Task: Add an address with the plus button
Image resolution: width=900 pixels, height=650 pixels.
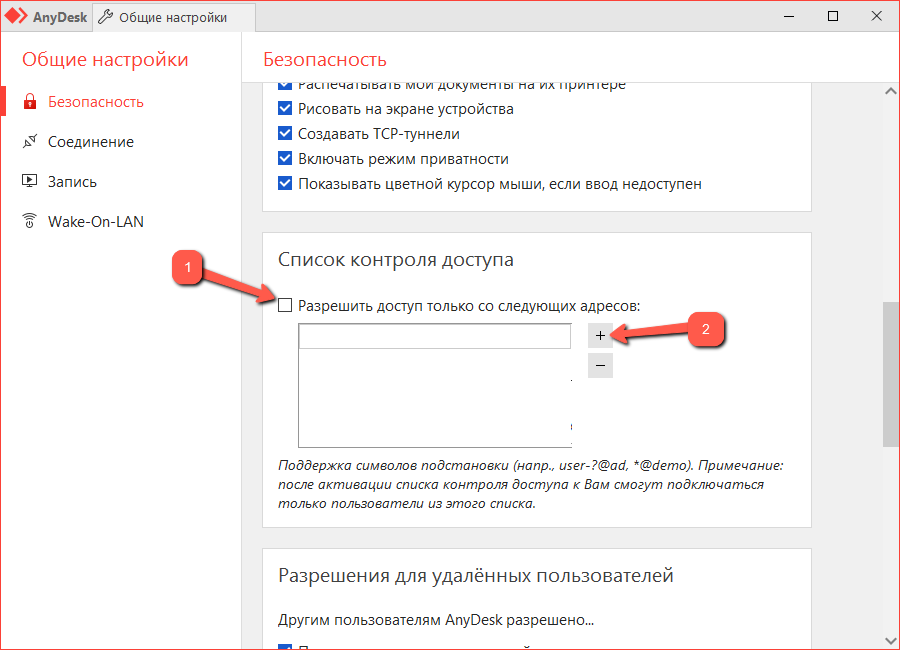Action: (x=600, y=335)
